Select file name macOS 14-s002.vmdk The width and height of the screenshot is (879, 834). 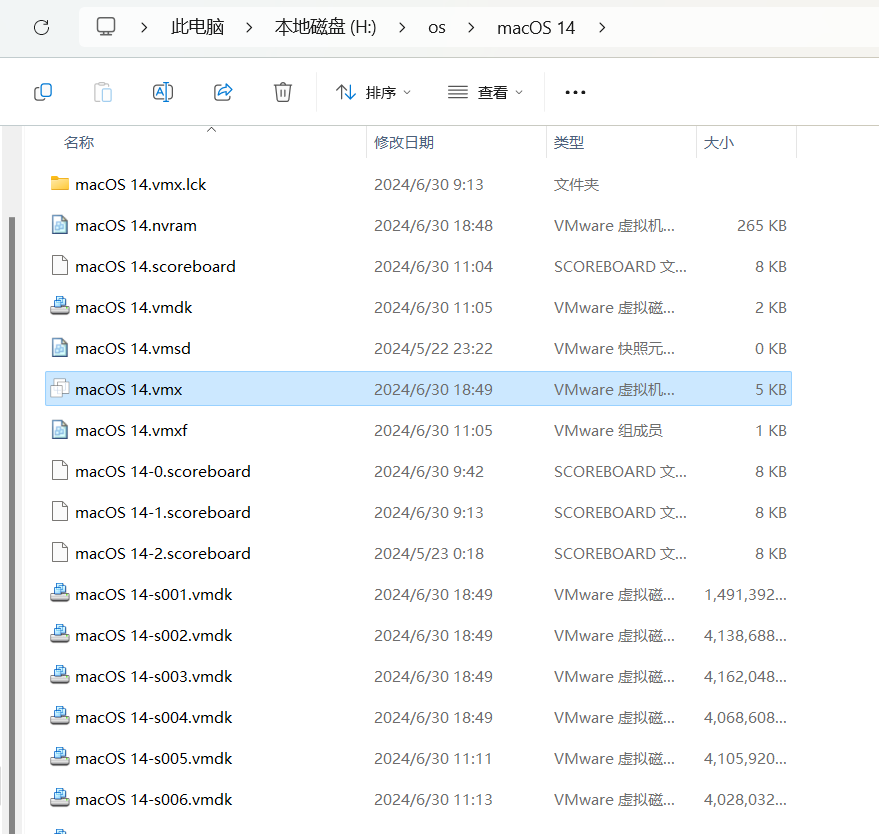point(154,635)
